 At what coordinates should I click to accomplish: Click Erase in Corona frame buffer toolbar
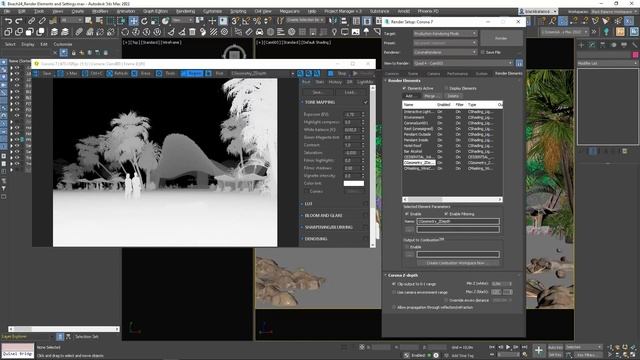click(142, 73)
